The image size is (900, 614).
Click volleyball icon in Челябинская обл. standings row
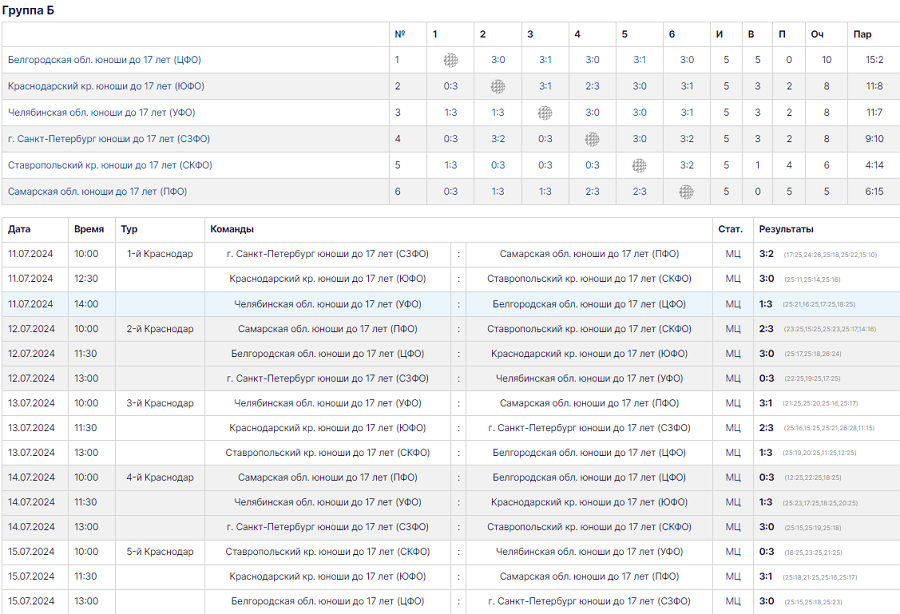(x=545, y=113)
